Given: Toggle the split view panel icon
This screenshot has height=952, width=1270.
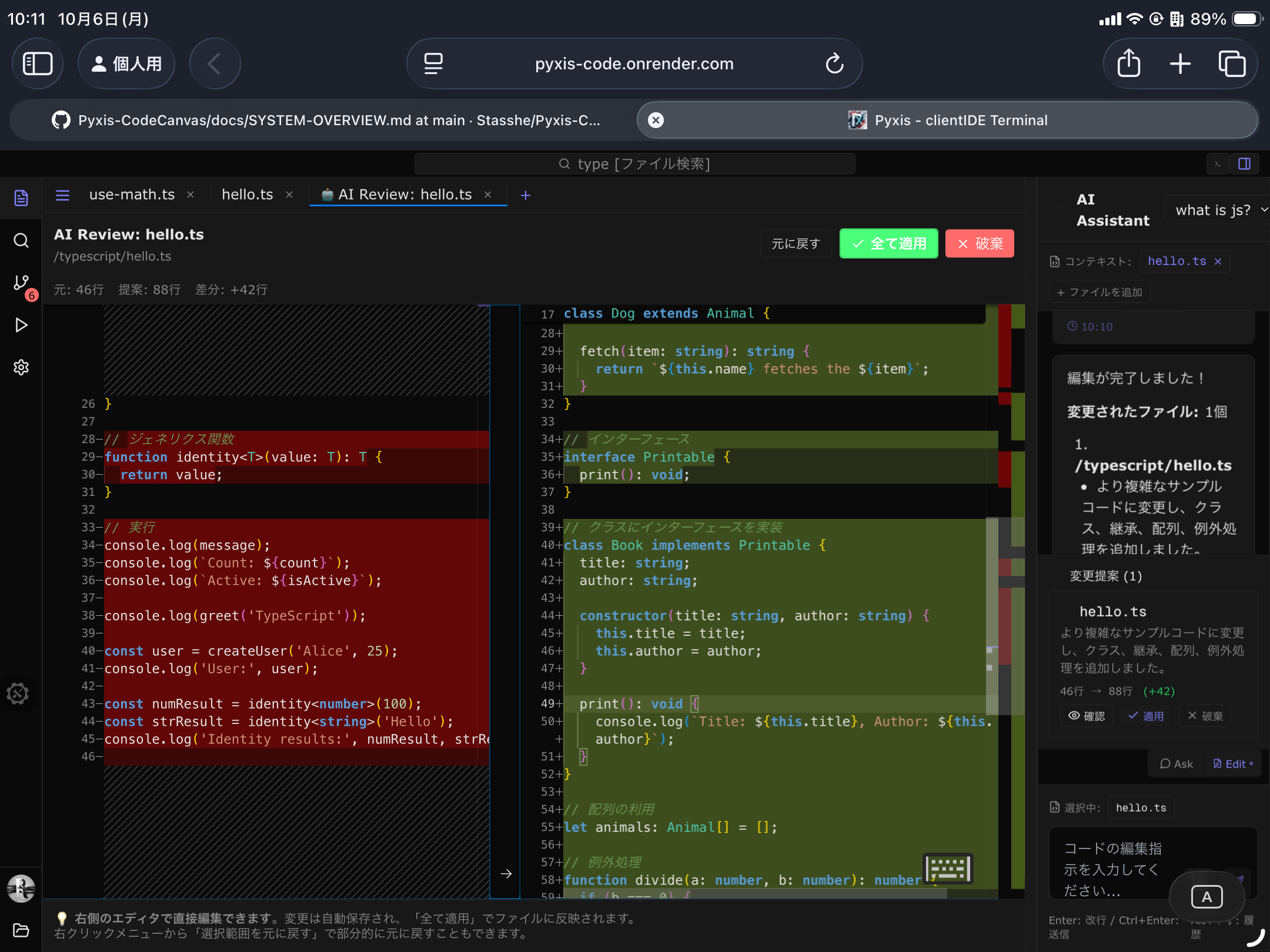Looking at the screenshot, I should point(1244,164).
